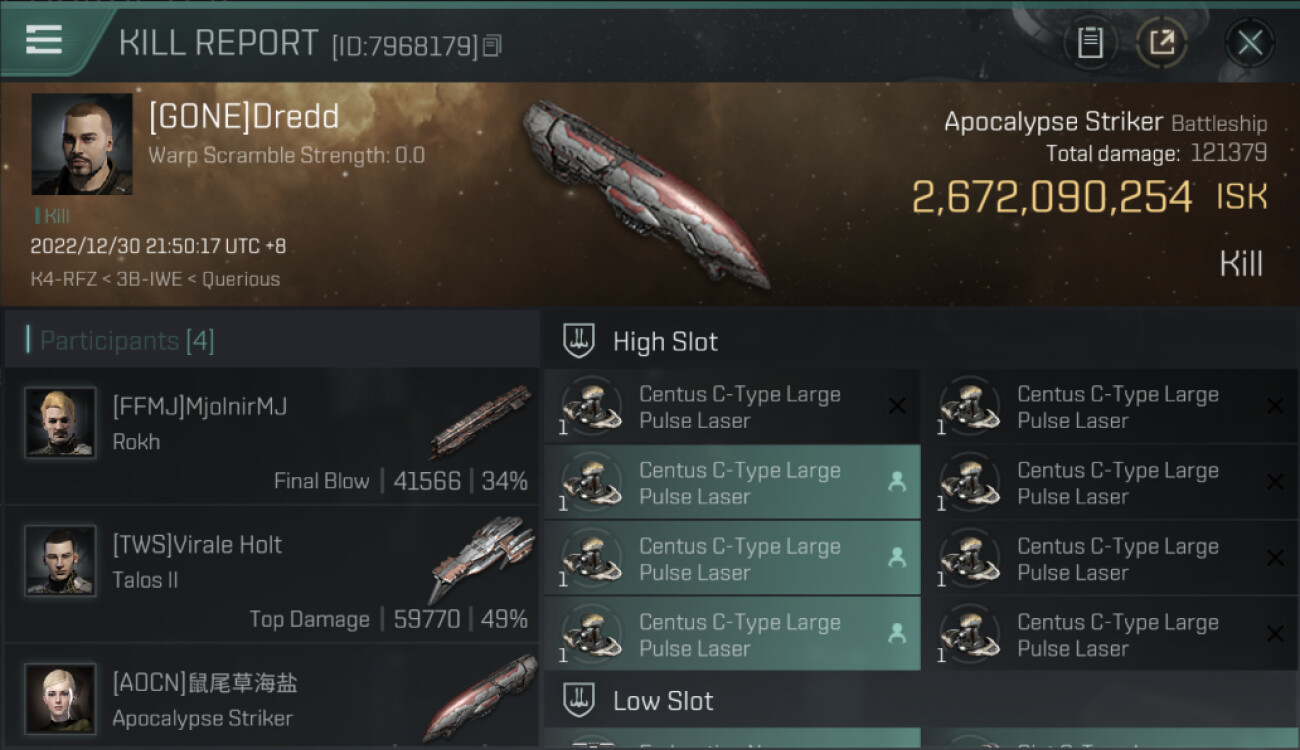
Task: Open the Participants [4] tab
Action: 127,341
